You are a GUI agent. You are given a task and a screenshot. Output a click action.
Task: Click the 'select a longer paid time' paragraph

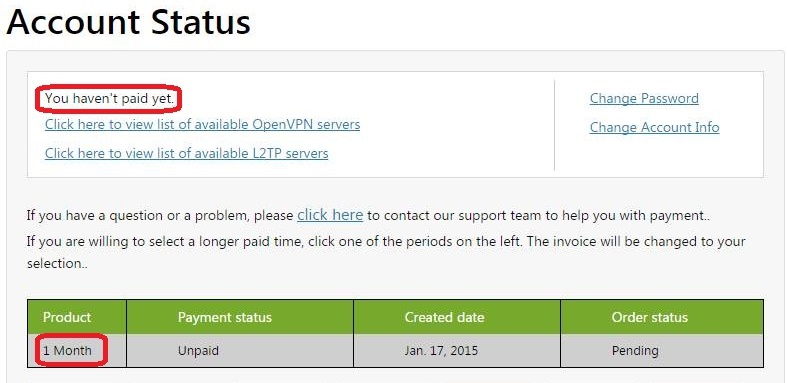click(x=386, y=252)
